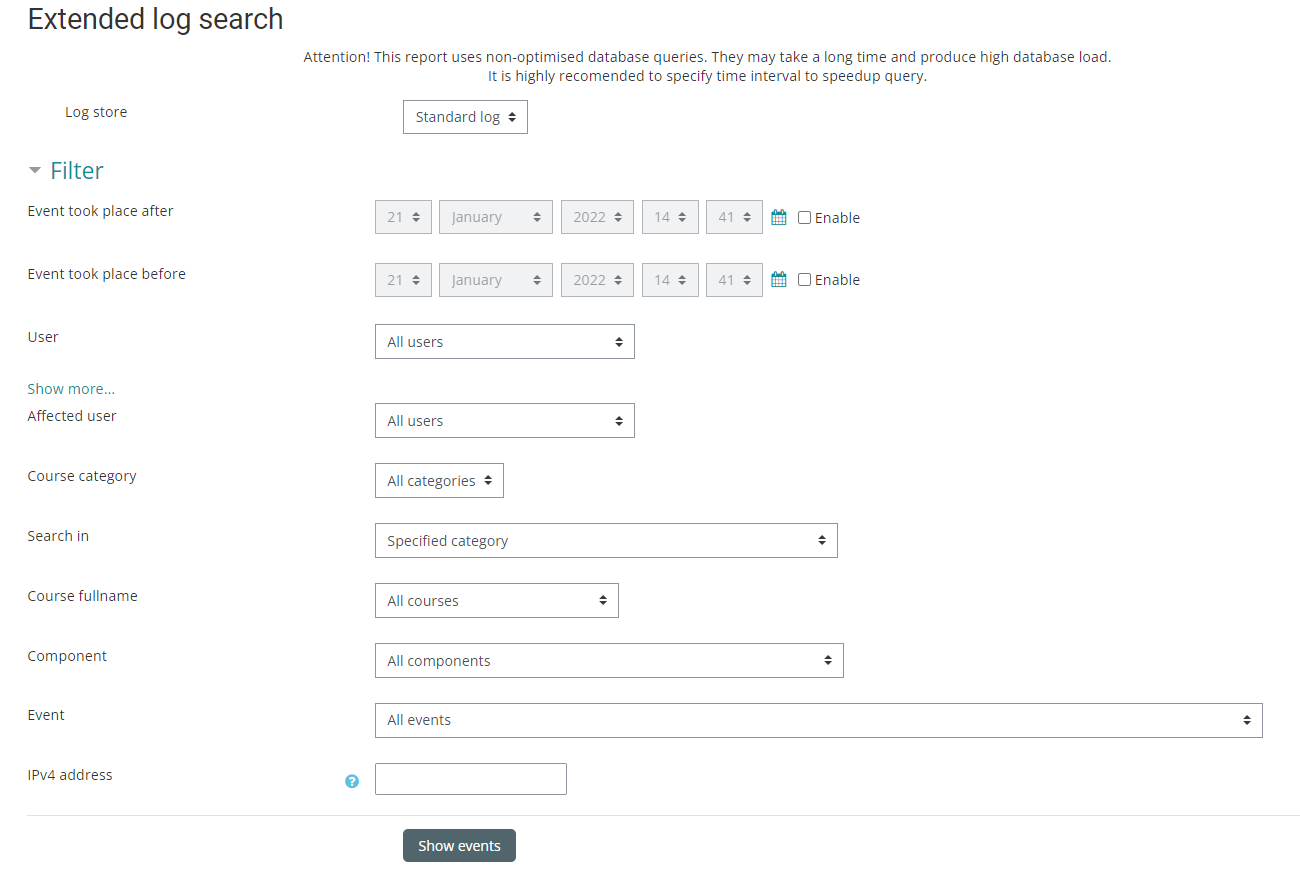Enable the Event took place before filter

(804, 280)
